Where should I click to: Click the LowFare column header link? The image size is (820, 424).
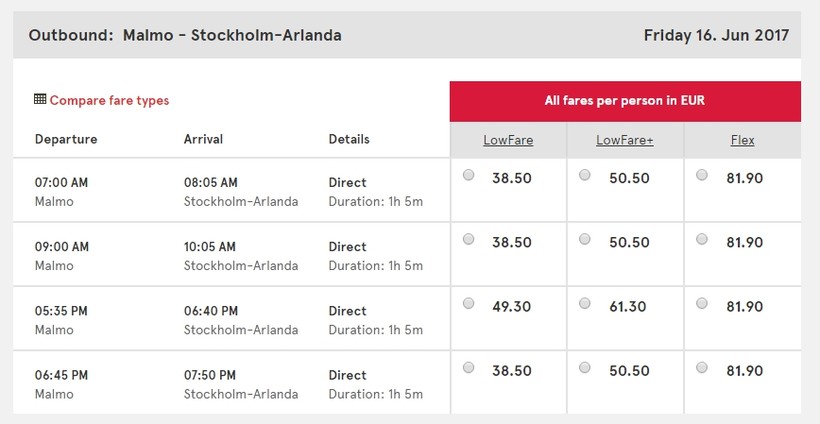click(x=508, y=140)
